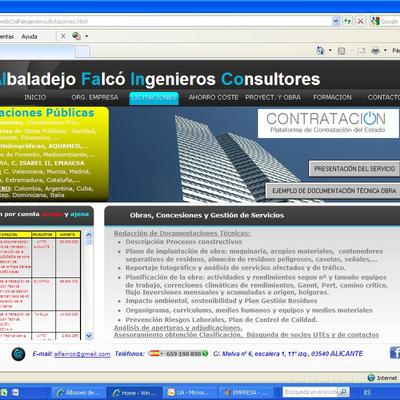
Task: Click the CONTRATACION platform banner
Action: (328, 123)
